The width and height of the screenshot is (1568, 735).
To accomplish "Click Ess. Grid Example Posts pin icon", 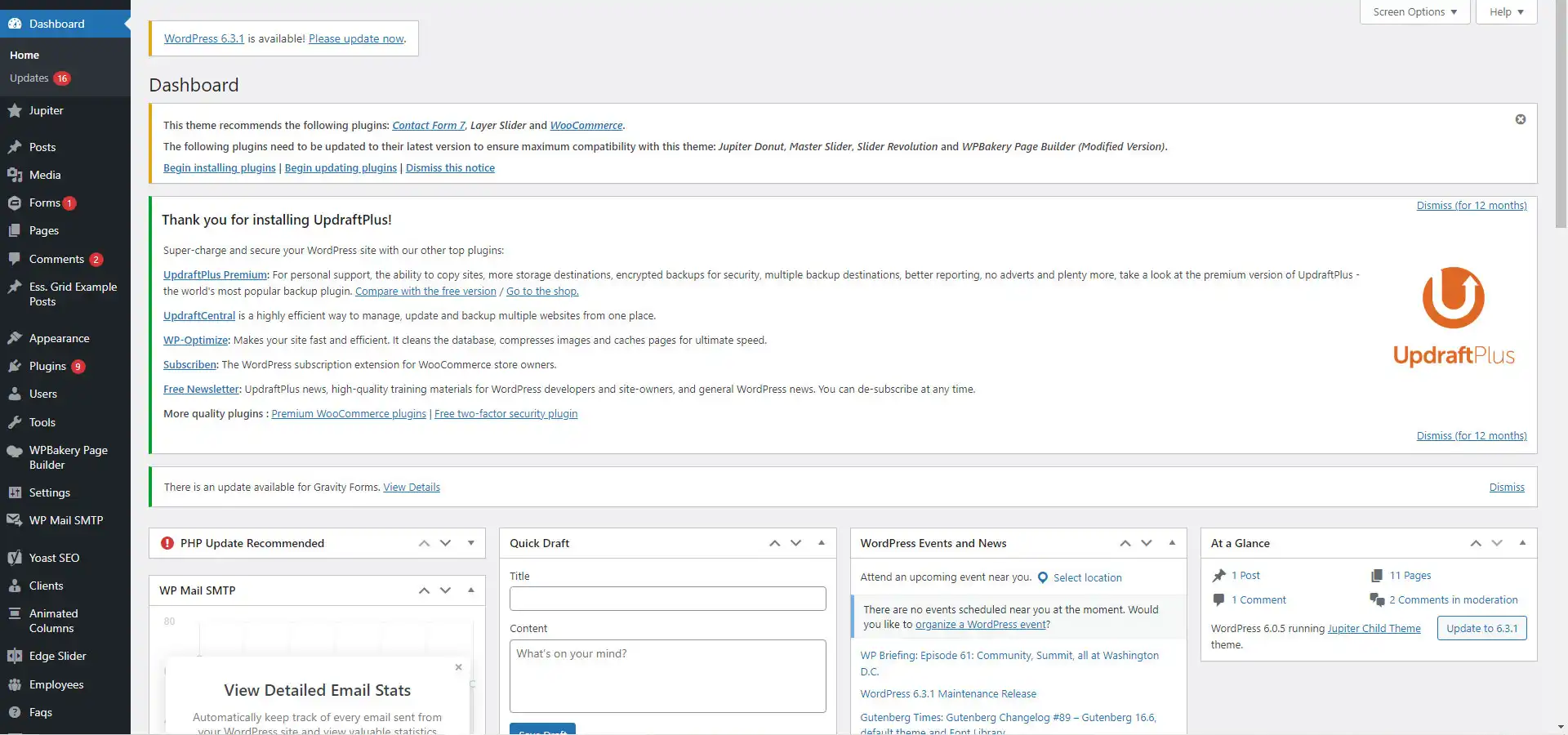I will [x=15, y=287].
